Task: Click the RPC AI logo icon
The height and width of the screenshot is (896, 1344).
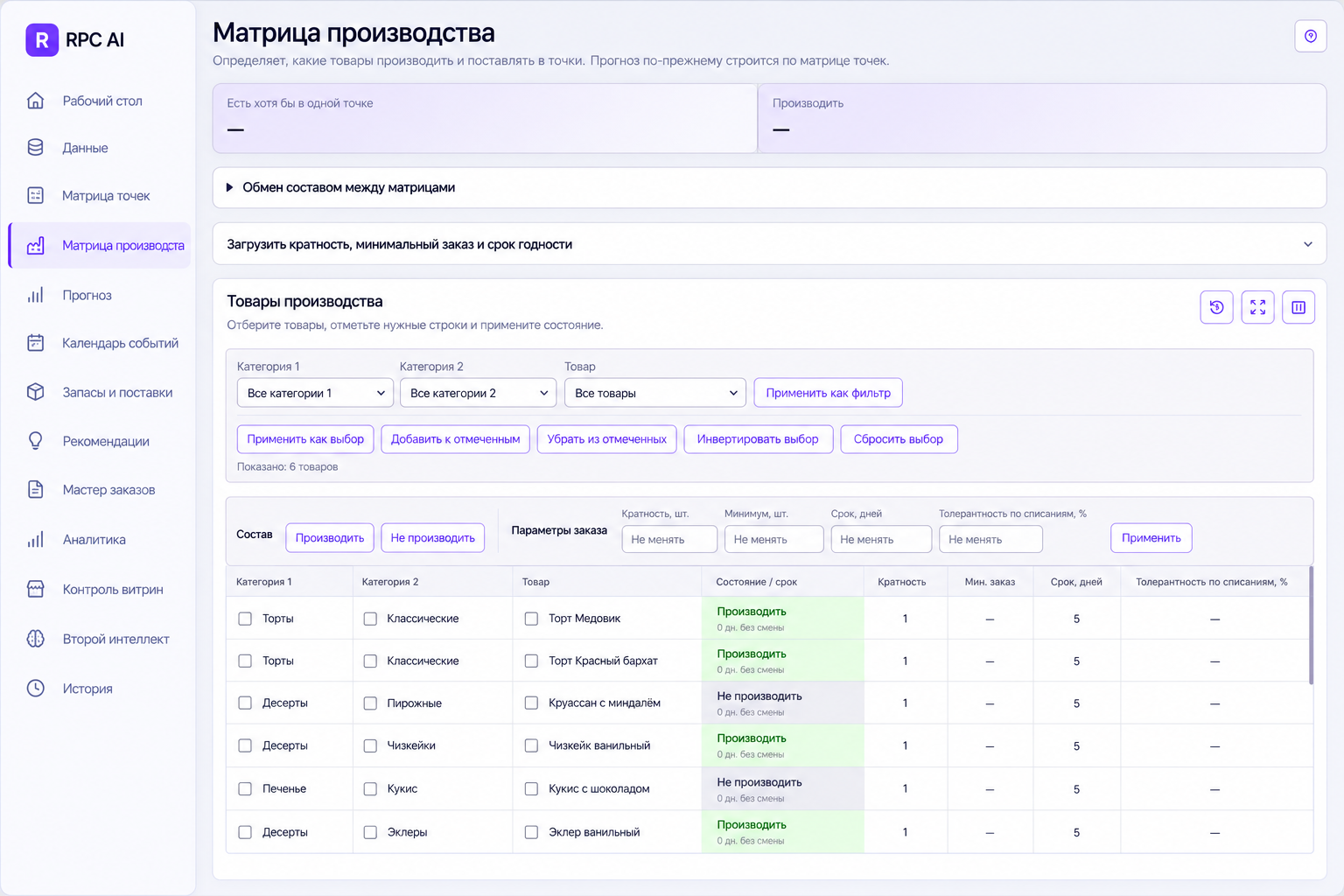Action: pos(42,39)
